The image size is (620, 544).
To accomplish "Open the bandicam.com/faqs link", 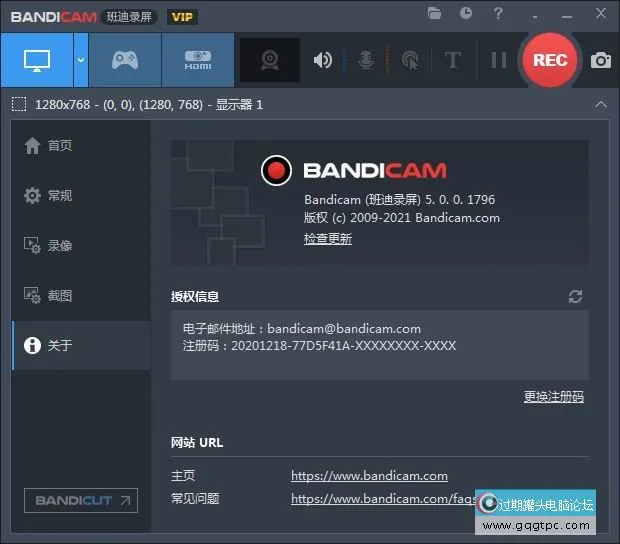I will (x=384, y=499).
